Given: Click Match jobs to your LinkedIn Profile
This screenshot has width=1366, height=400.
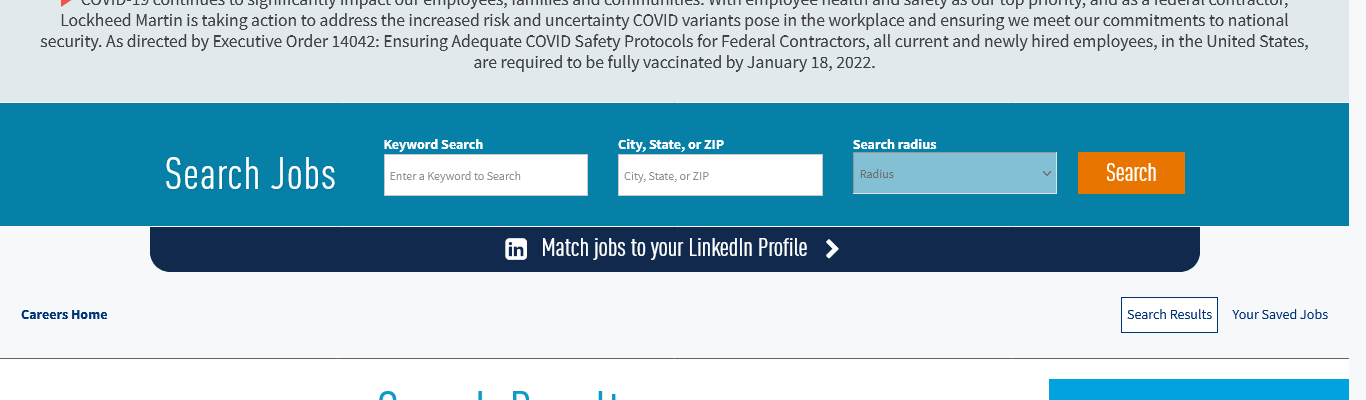Looking at the screenshot, I should click(674, 248).
